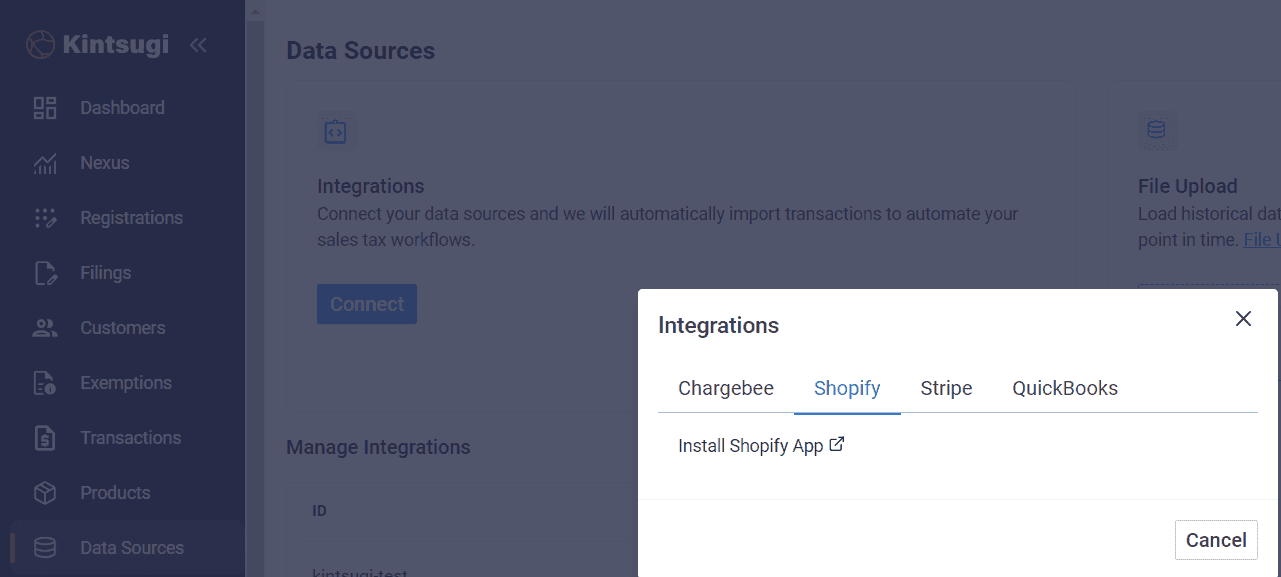Open the Install Shopify App link
The image size is (1281, 577).
(x=761, y=445)
